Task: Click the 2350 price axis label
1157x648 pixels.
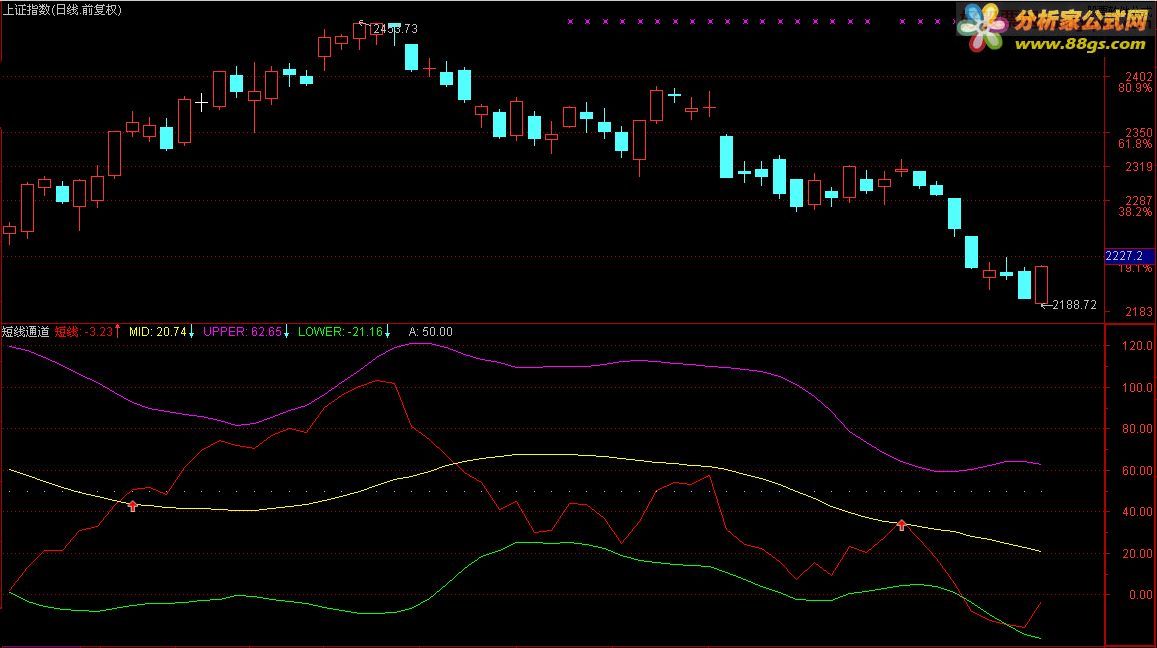Action: point(1139,133)
